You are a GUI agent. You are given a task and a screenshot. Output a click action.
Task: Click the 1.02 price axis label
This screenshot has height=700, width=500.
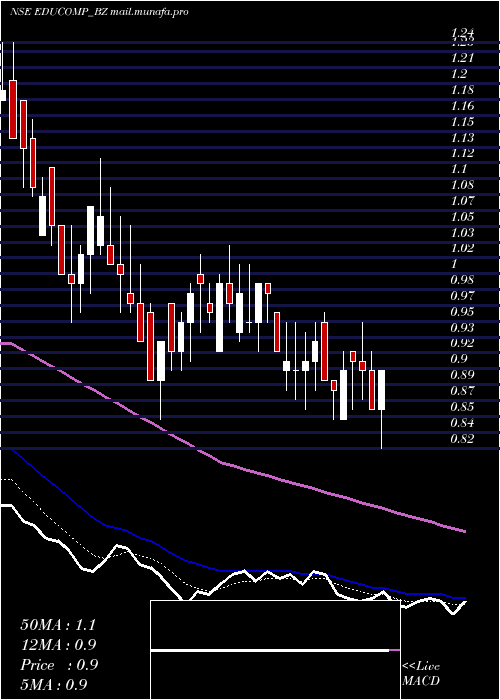click(x=462, y=248)
